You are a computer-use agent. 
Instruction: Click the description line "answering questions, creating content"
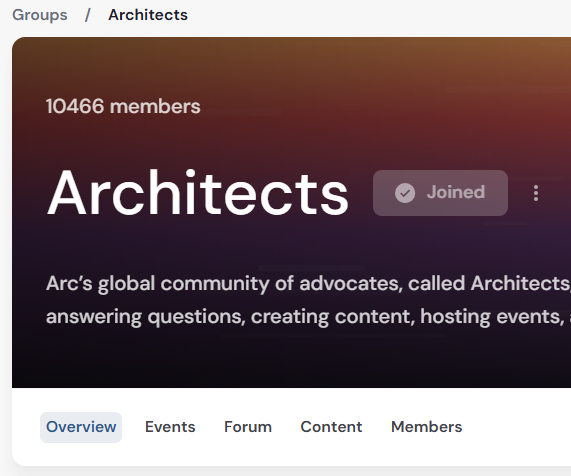click(x=308, y=316)
